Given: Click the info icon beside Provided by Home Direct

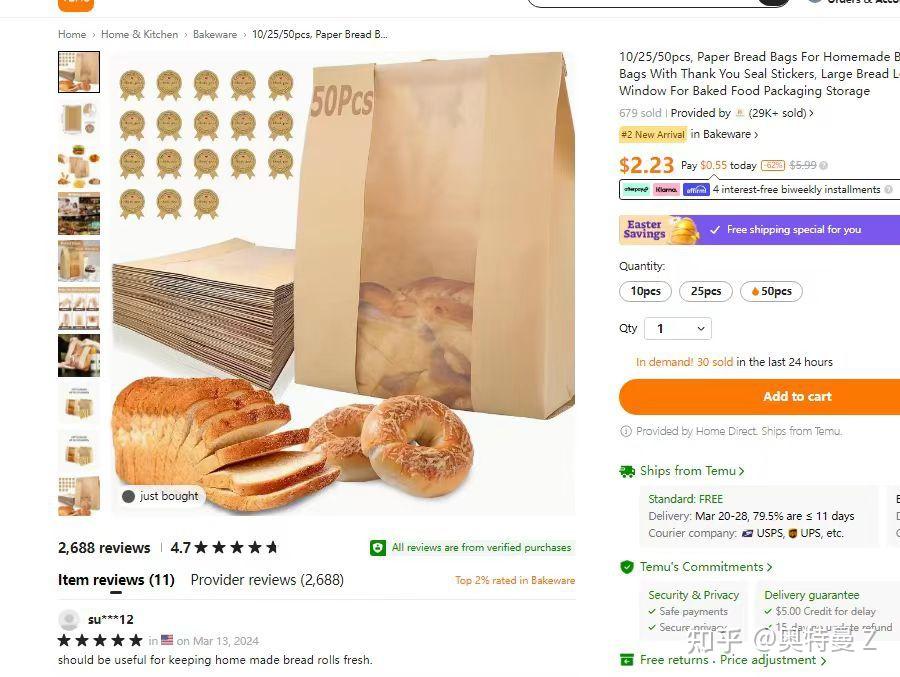Looking at the screenshot, I should tap(626, 431).
